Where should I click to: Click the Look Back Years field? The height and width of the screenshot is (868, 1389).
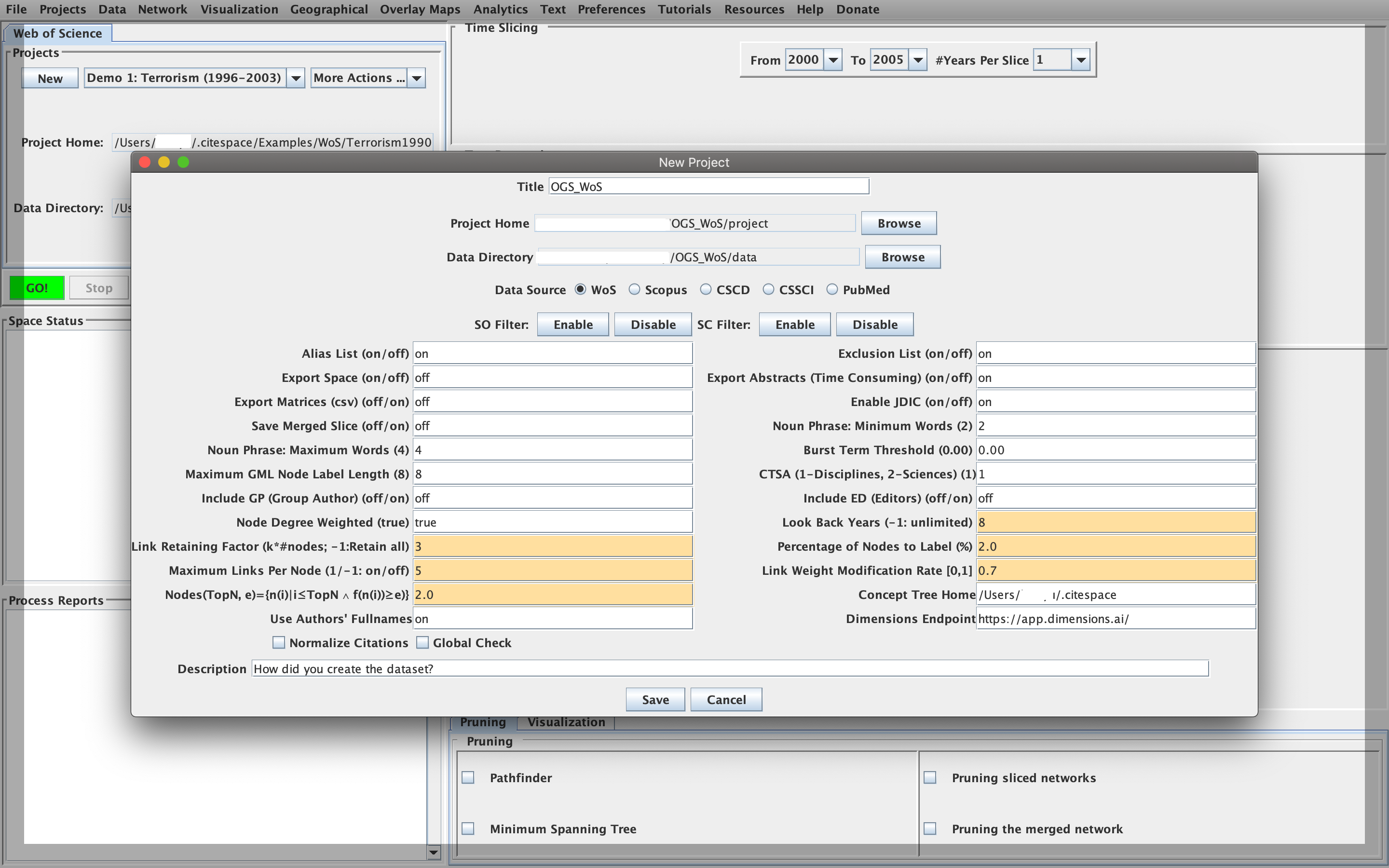(1116, 522)
